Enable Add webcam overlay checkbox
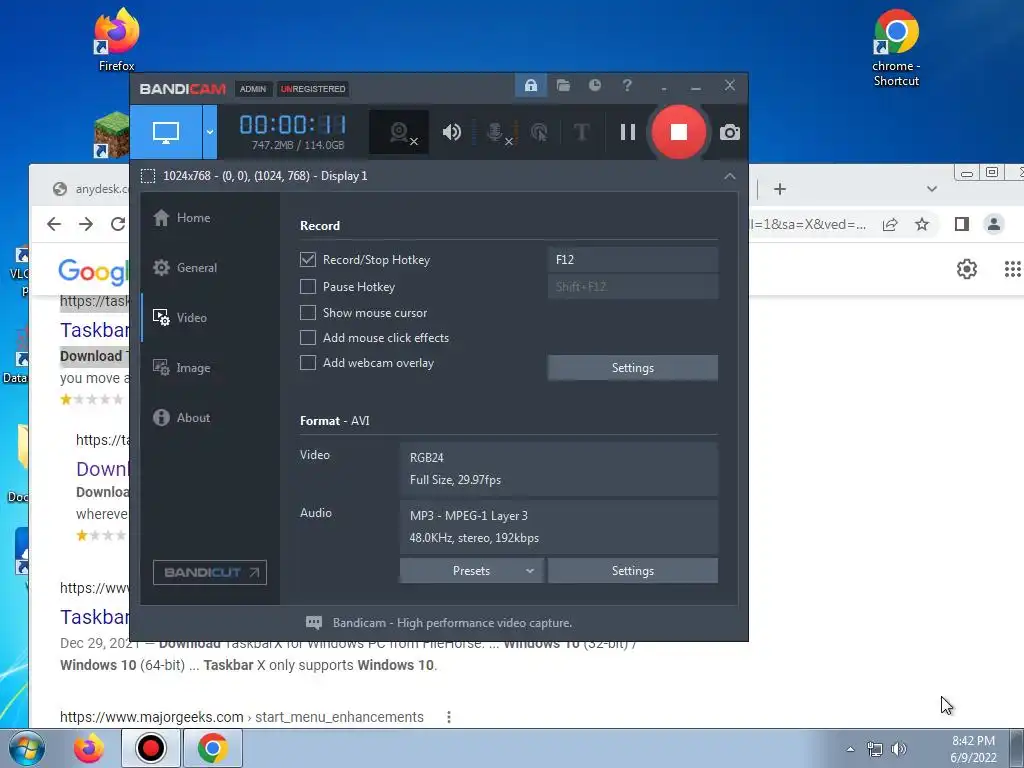Image resolution: width=1024 pixels, height=768 pixels. coord(308,363)
